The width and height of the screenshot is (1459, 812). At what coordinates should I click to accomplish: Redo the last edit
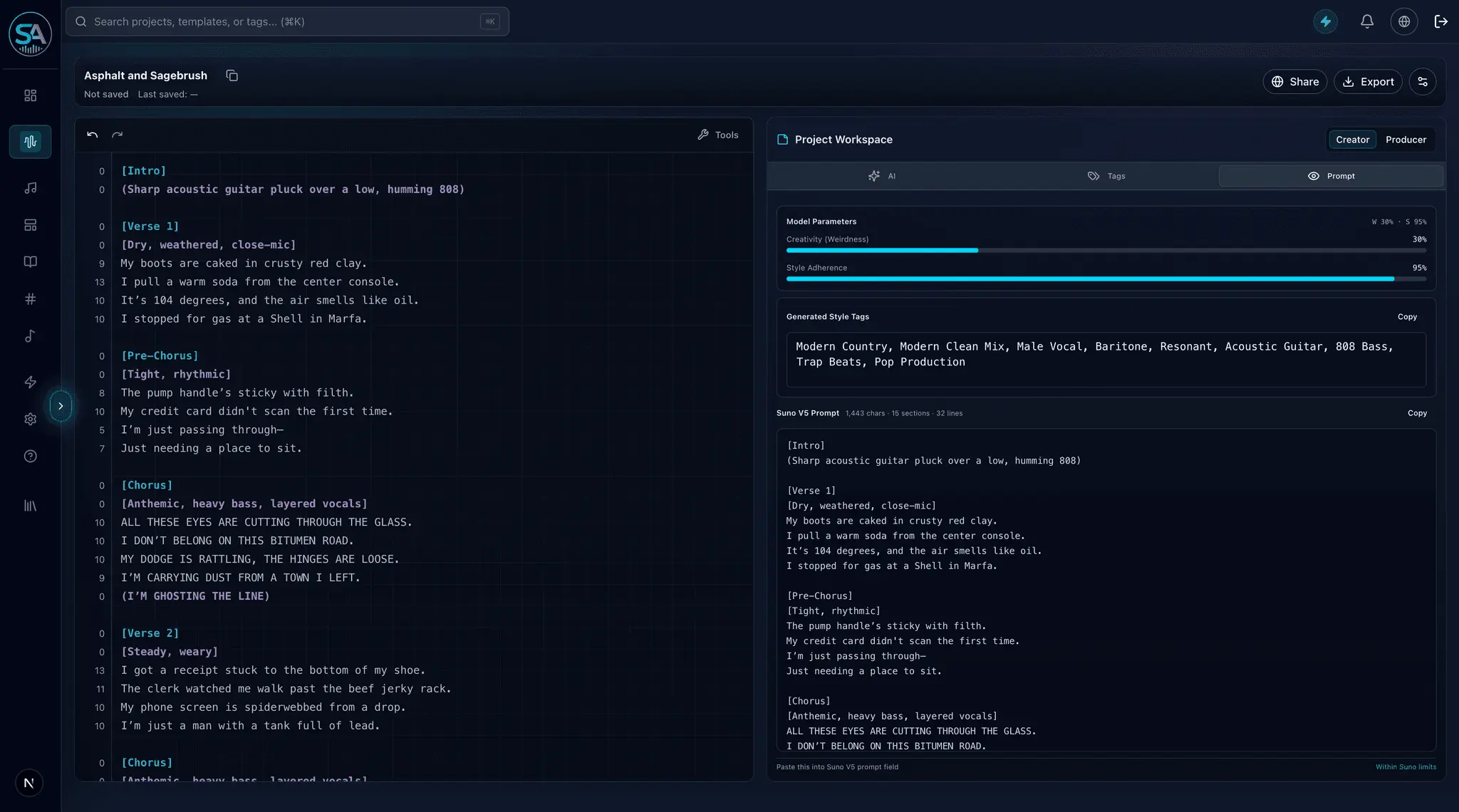point(118,135)
